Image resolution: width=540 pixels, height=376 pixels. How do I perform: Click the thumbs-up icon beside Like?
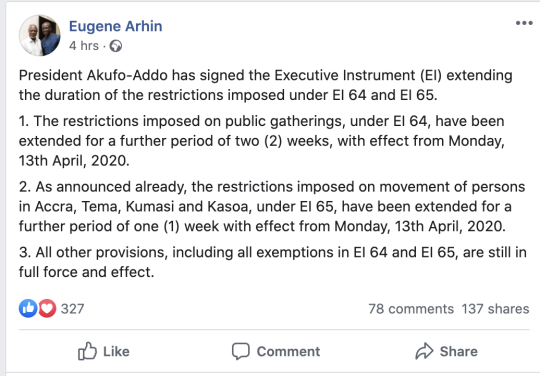87,351
